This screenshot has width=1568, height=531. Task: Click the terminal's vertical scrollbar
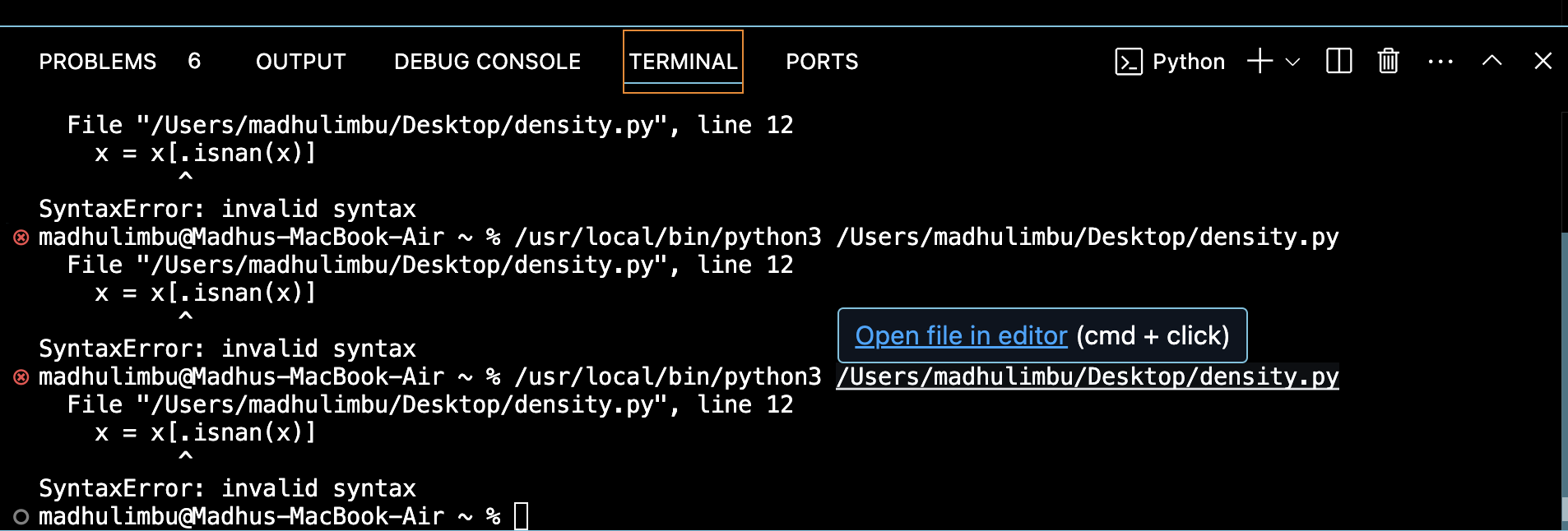point(1563,370)
